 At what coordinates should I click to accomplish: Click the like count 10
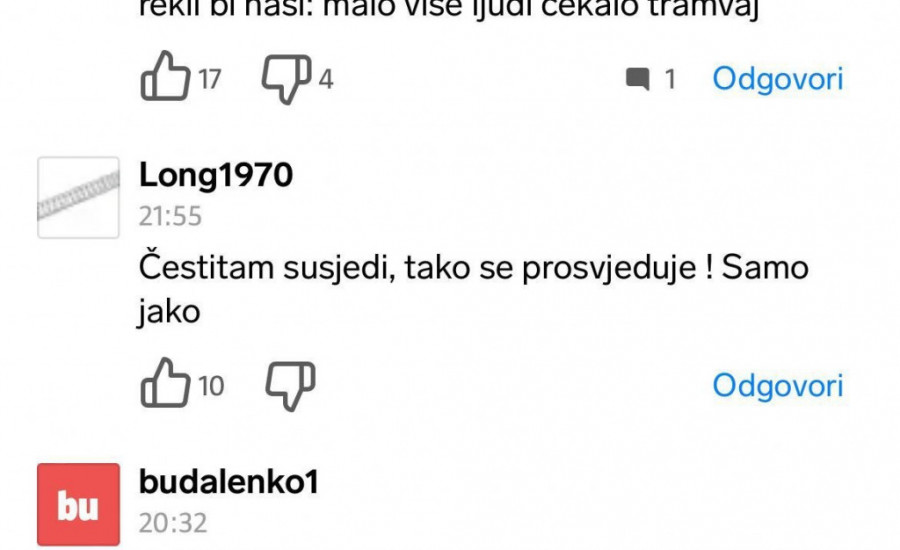coord(211,386)
